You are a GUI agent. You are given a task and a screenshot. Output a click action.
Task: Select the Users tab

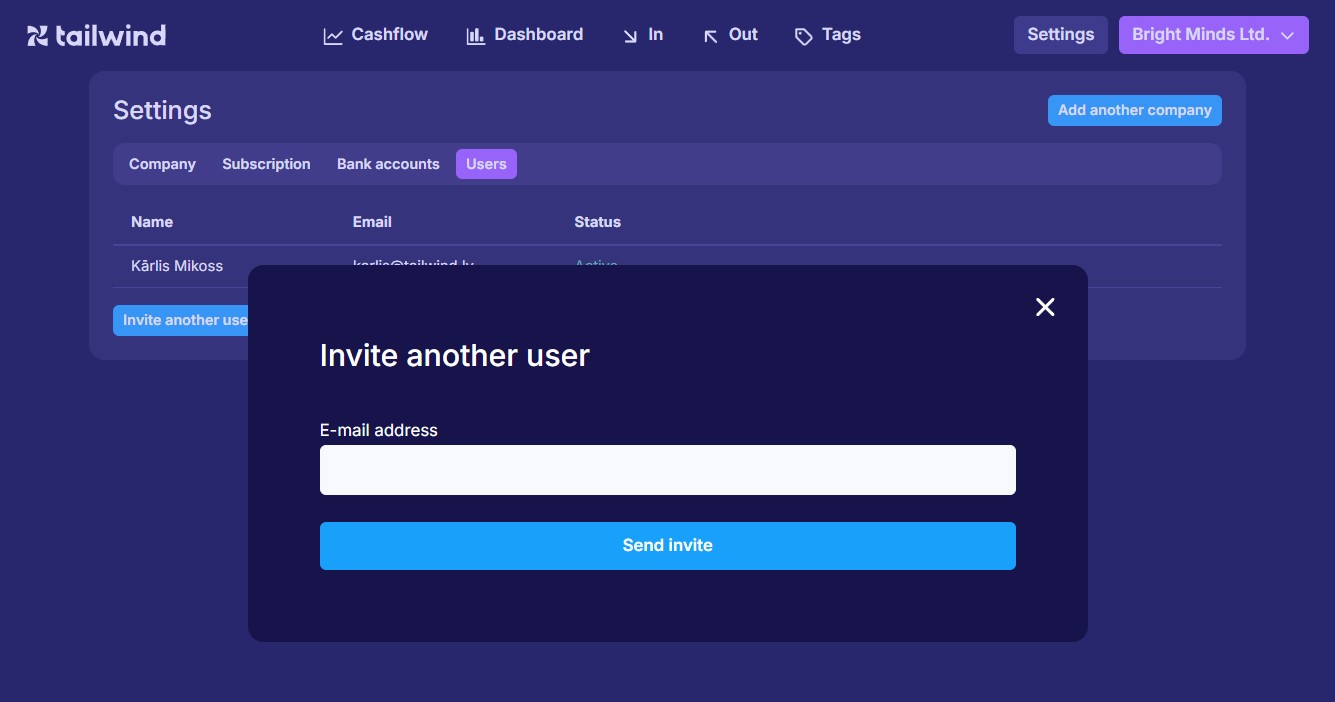pyautogui.click(x=486, y=164)
